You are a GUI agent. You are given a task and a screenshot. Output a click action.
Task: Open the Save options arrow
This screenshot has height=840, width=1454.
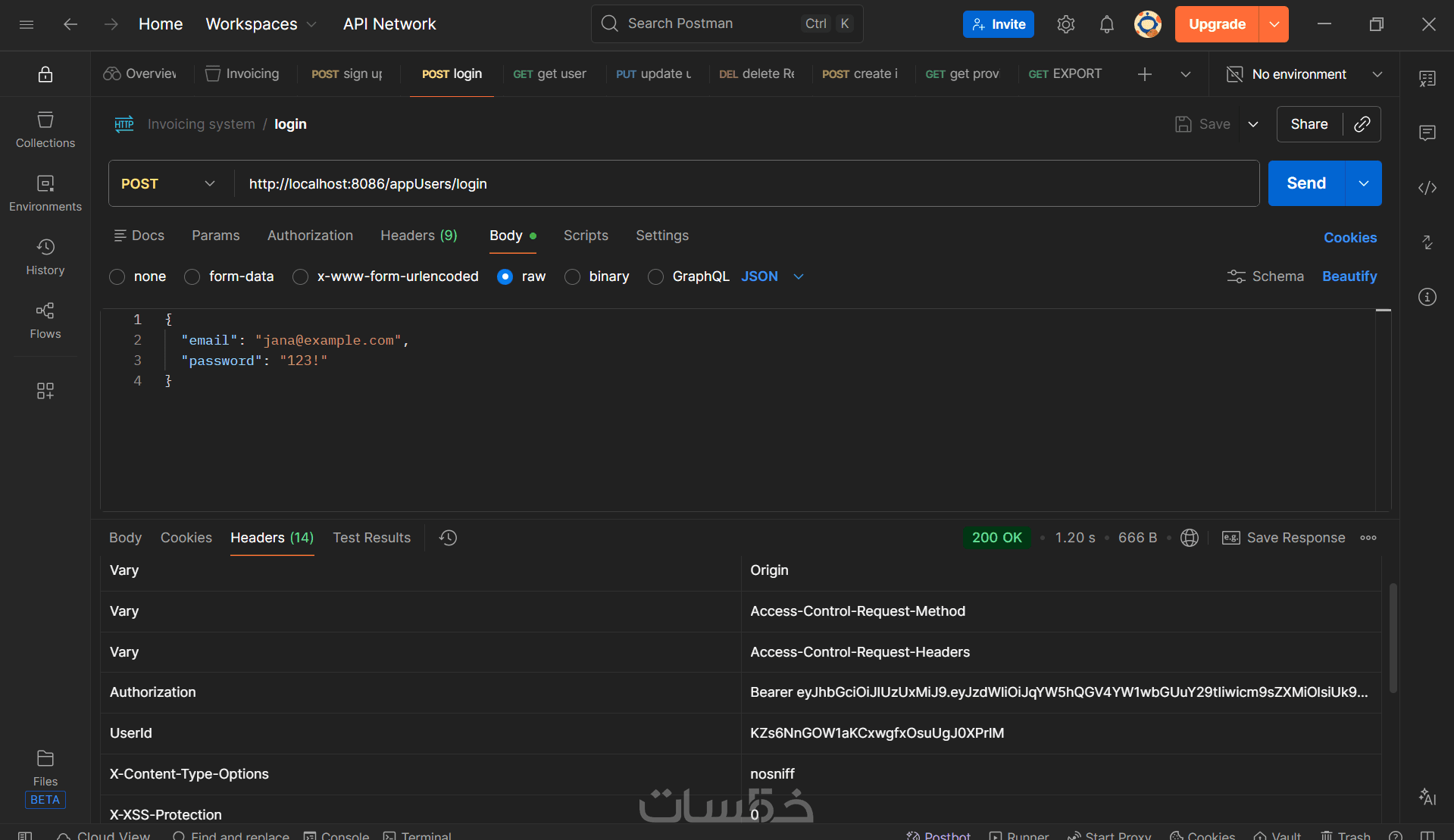[x=1253, y=124]
